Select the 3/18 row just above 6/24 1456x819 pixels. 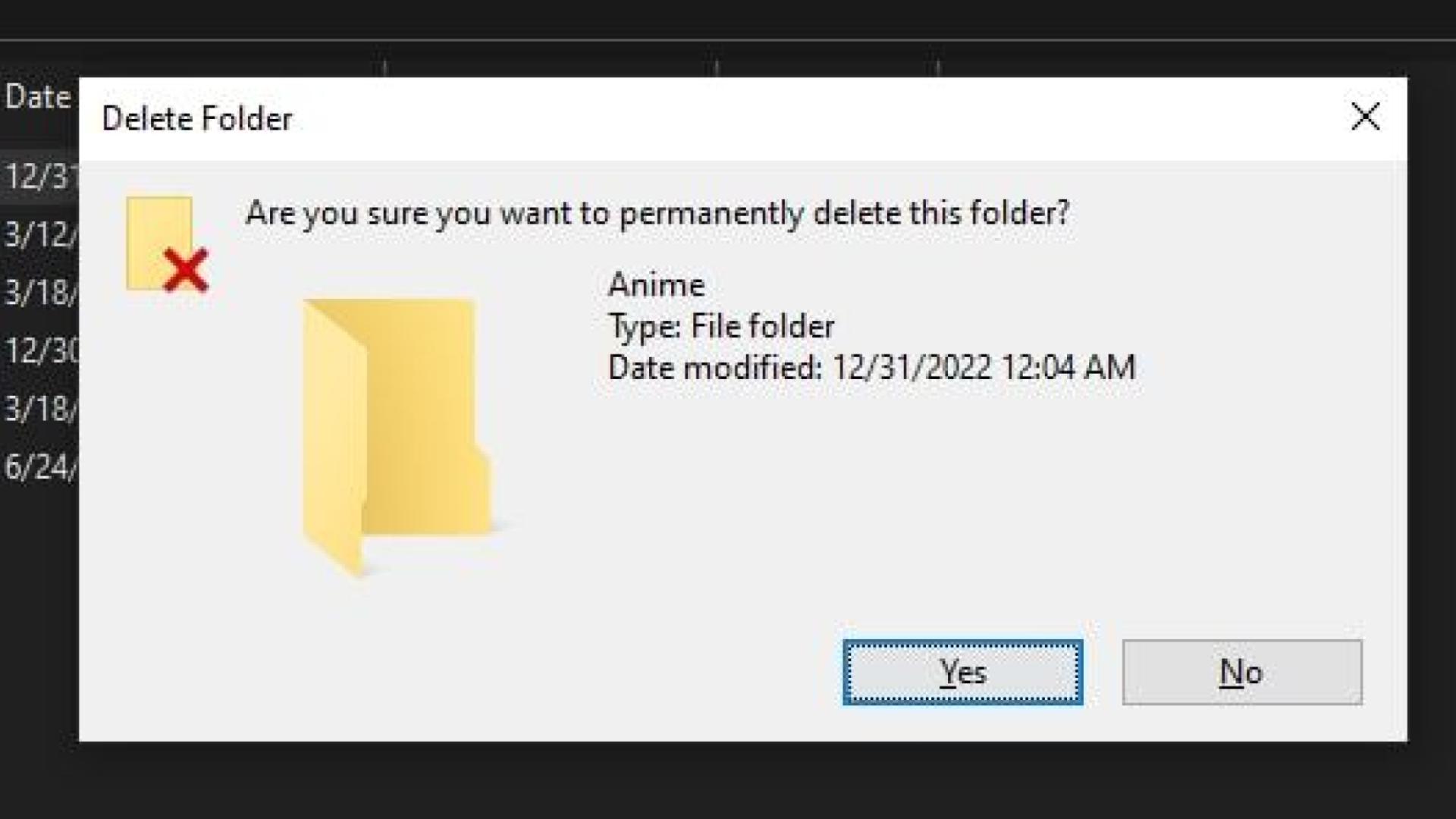39,409
